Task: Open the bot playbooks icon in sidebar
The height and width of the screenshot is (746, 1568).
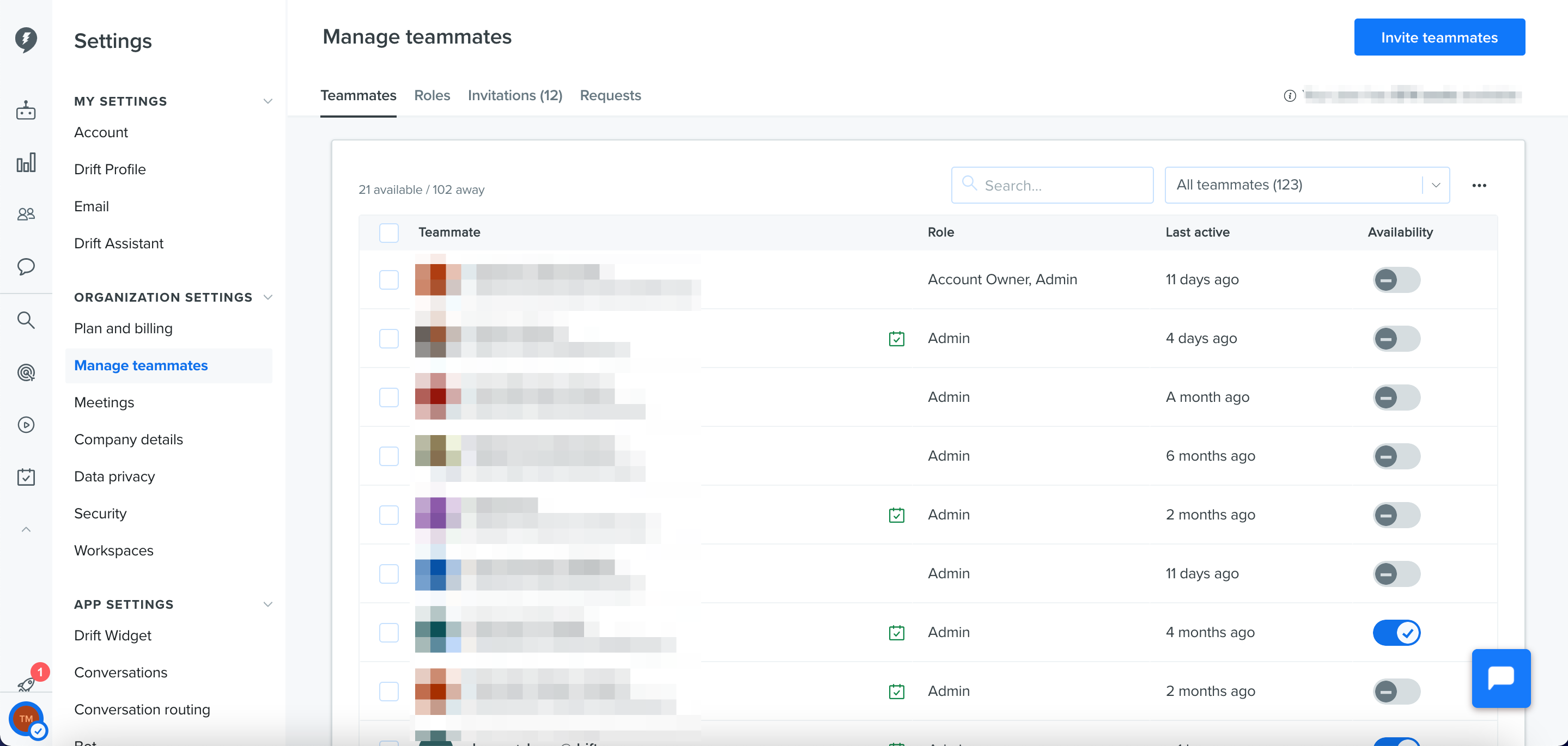Action: tap(26, 110)
